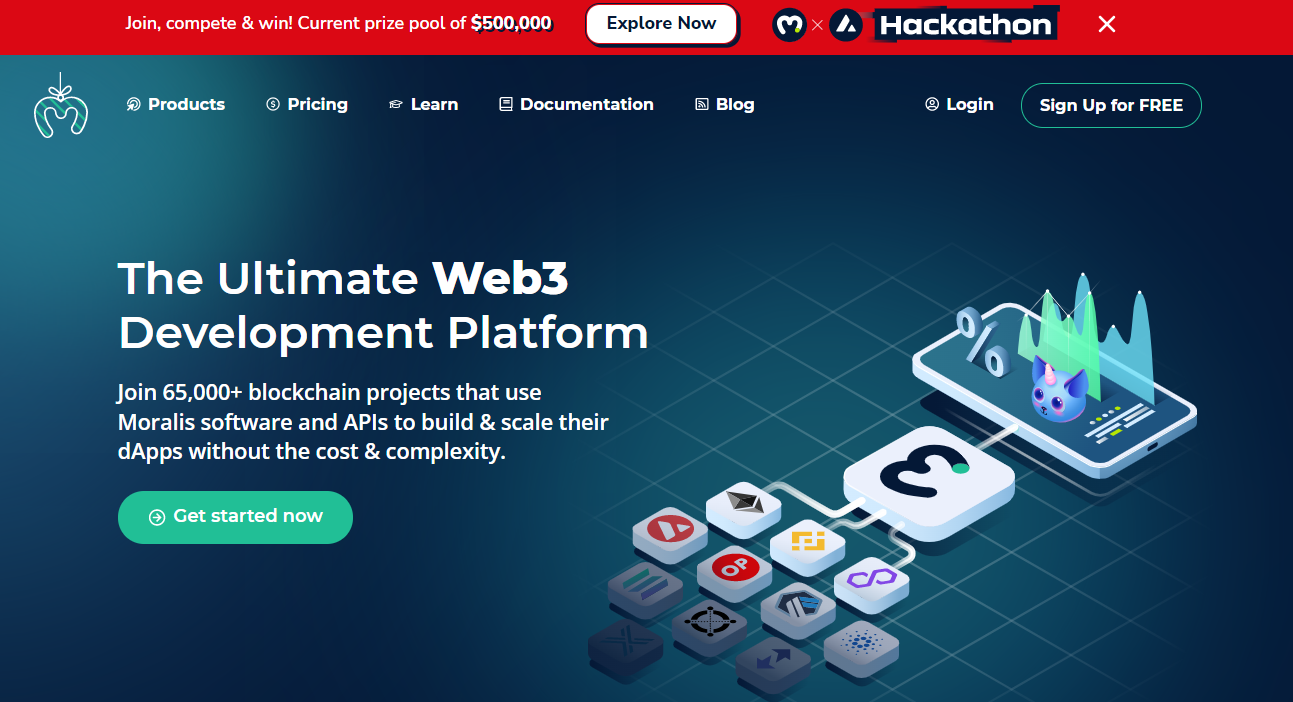Open the Products menu

(175, 104)
